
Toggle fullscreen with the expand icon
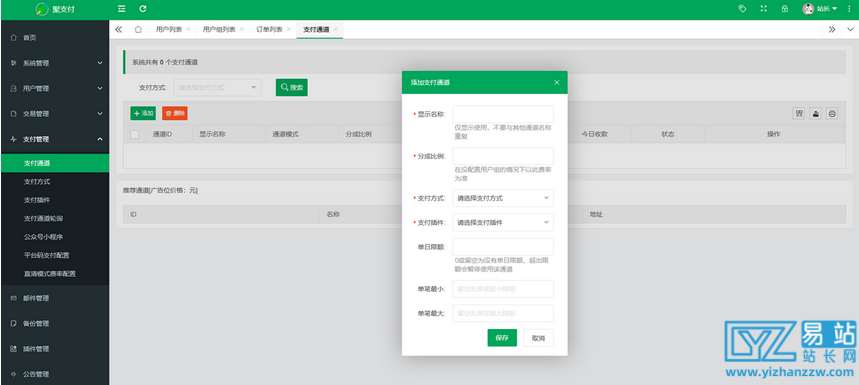(x=764, y=9)
